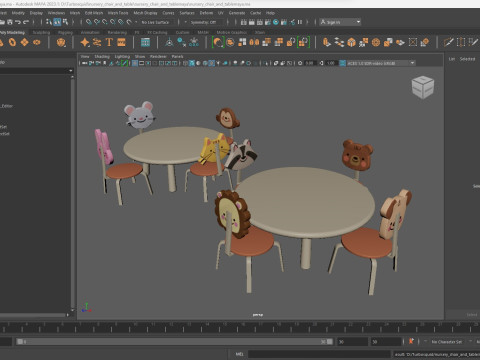Click the viewport gamma value field
This screenshot has height=360, width=480.
point(330,63)
